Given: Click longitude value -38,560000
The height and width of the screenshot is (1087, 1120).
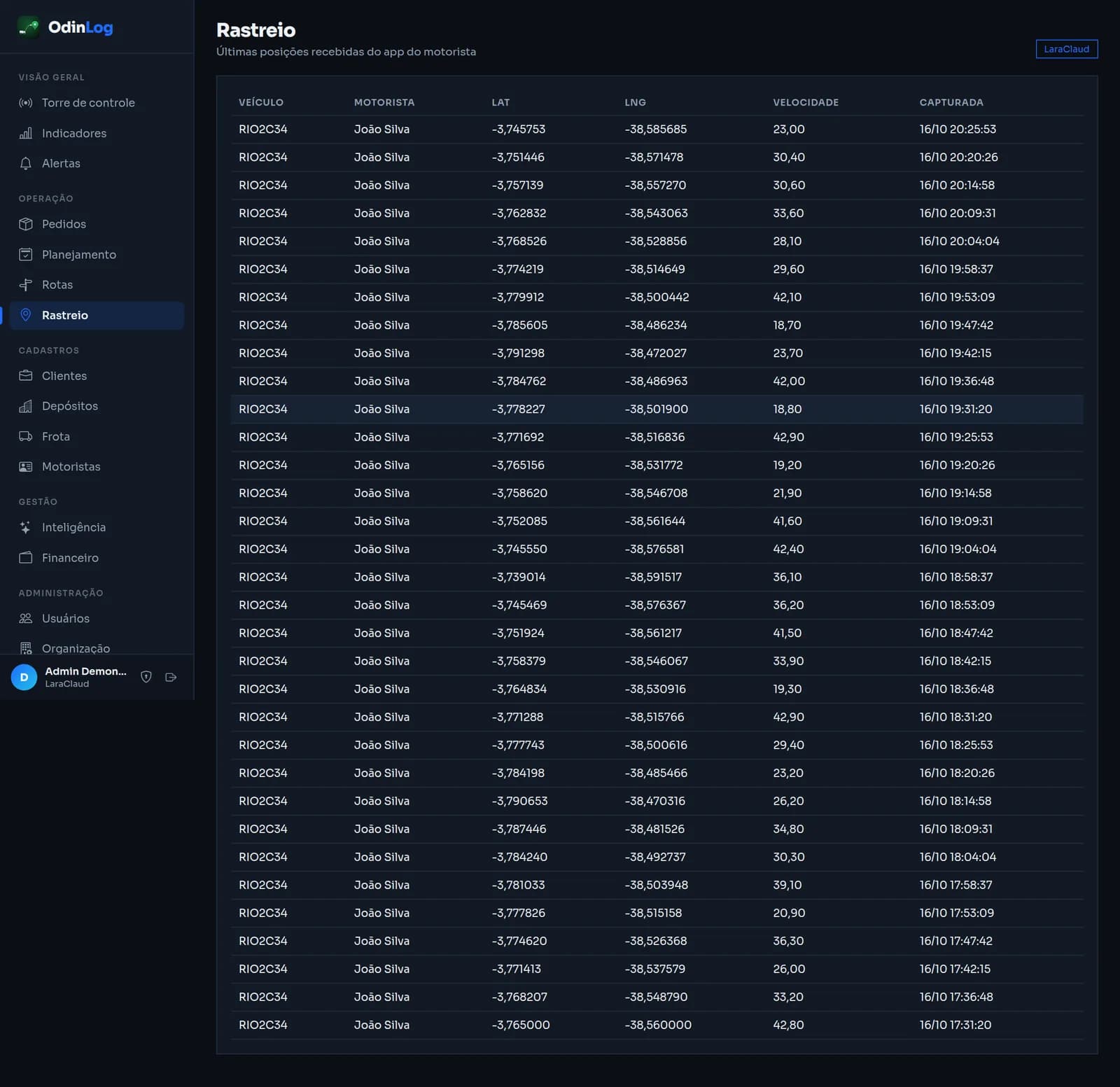Looking at the screenshot, I should 658,1025.
